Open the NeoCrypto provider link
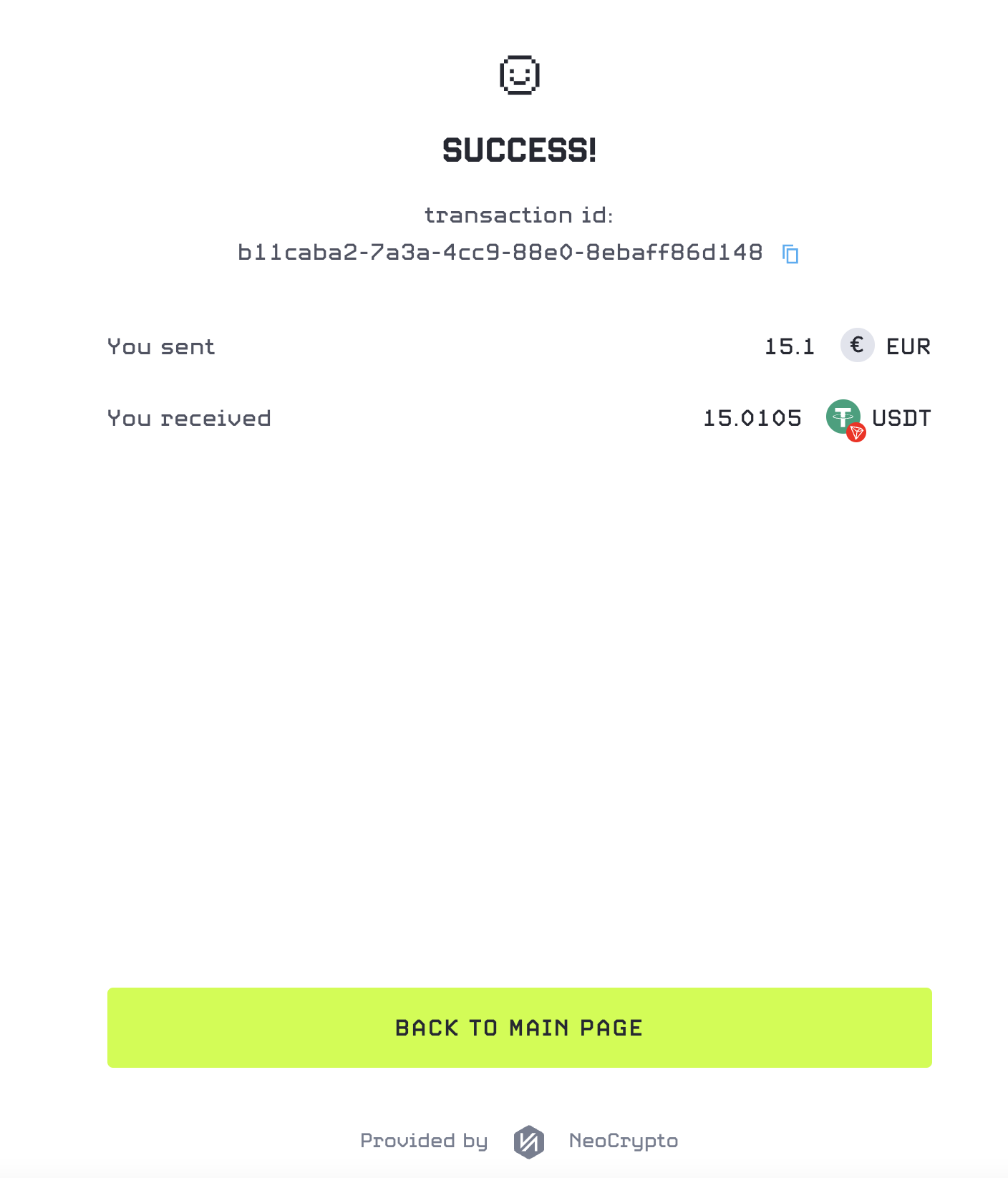The image size is (1008, 1178). tap(624, 1141)
